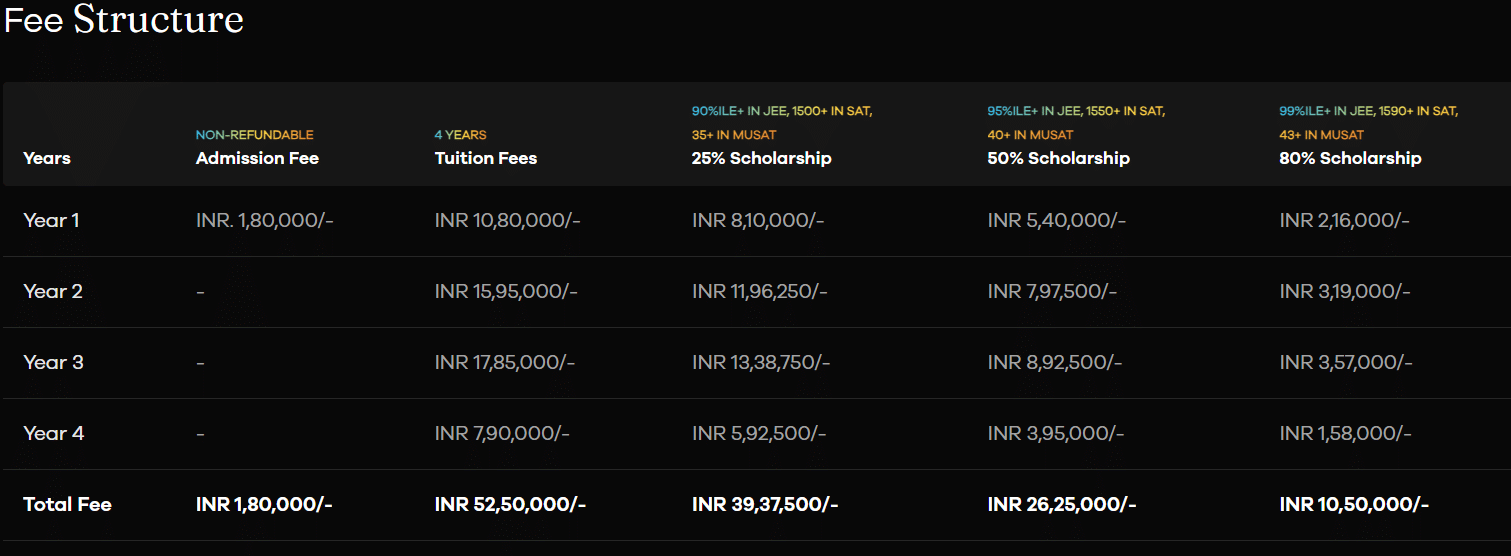
Task: Select the 25% Scholarship column header
Action: (761, 158)
